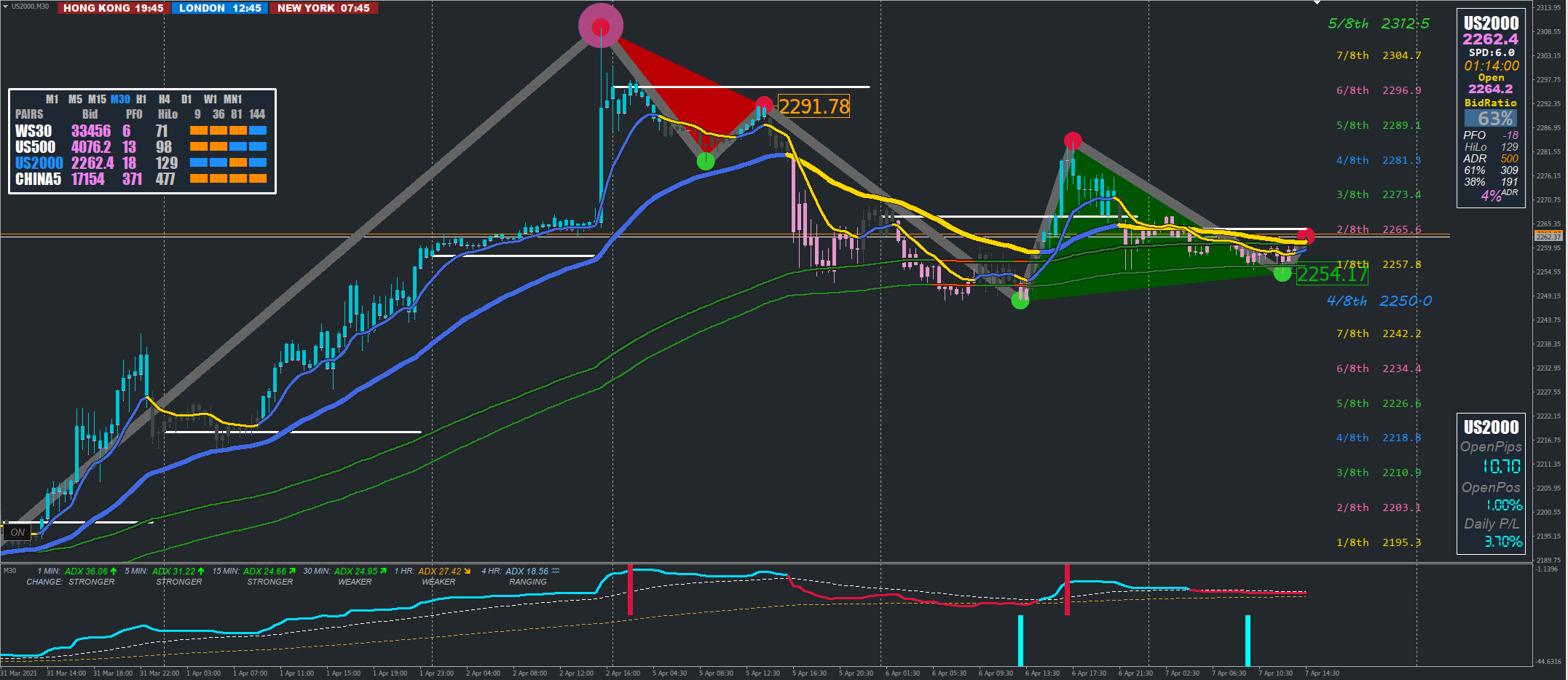Click the 4/8th 2250.0 level label
This screenshot has height=680, width=1568.
tap(1379, 301)
